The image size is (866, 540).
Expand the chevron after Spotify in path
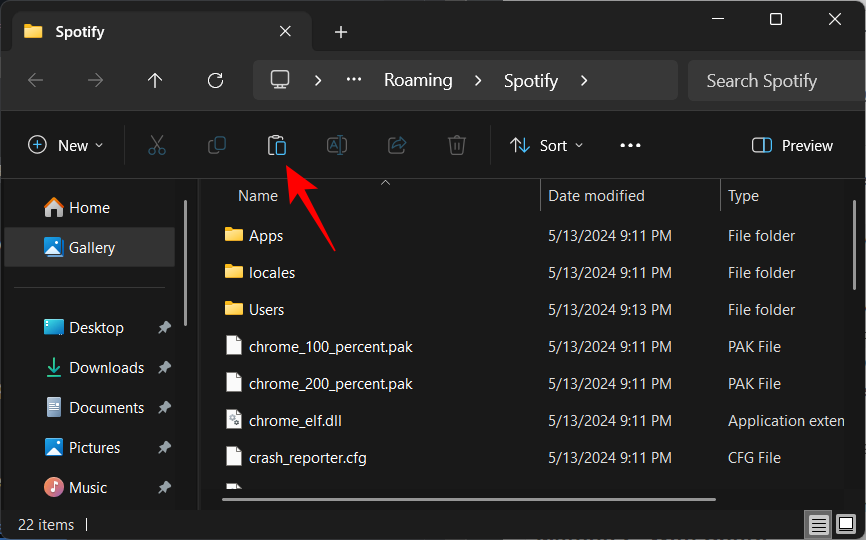point(585,81)
